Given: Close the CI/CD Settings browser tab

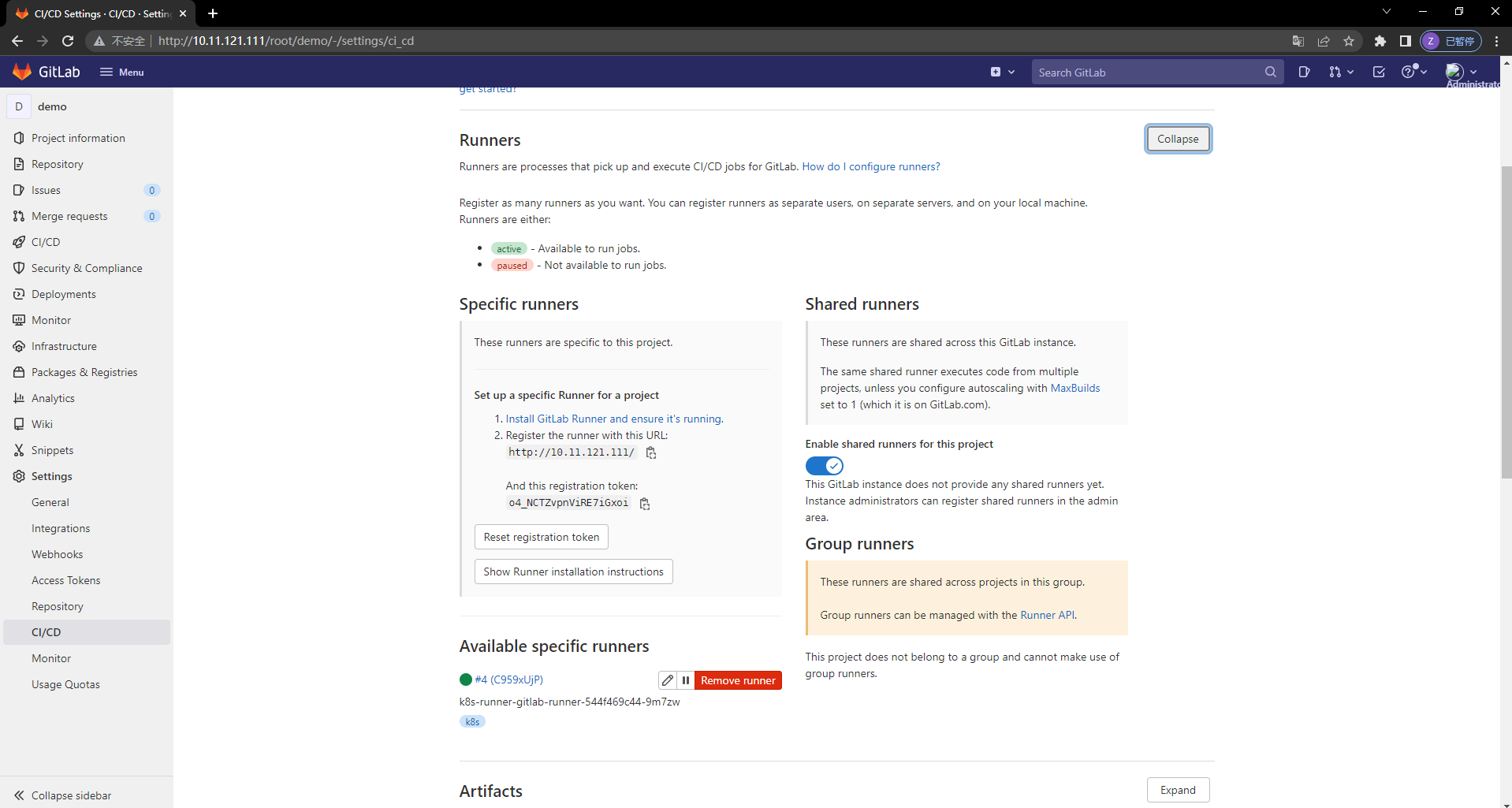Looking at the screenshot, I should tap(183, 13).
